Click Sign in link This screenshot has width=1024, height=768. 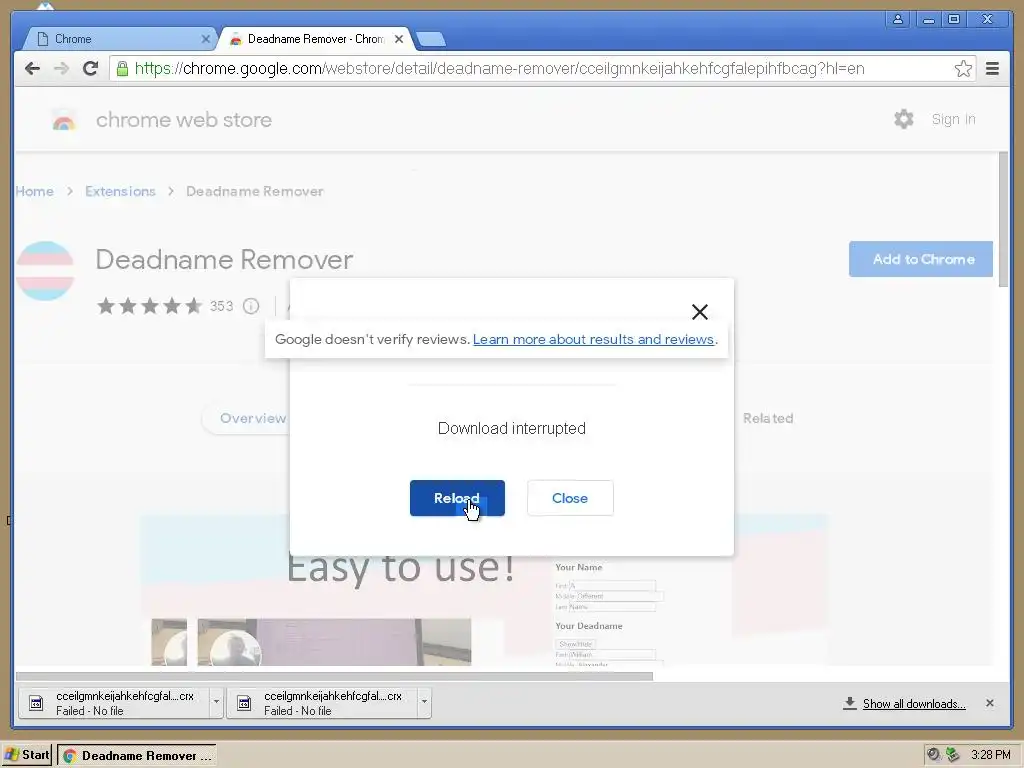click(953, 120)
